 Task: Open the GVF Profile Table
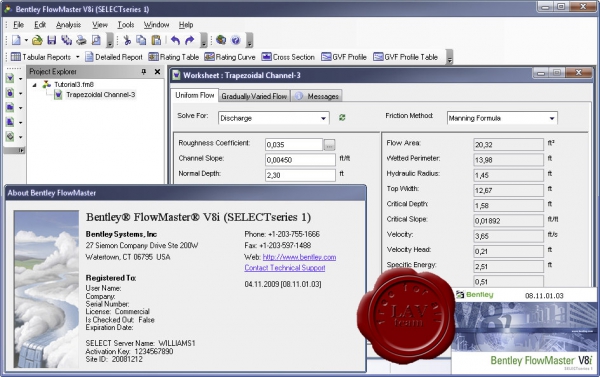click(406, 57)
